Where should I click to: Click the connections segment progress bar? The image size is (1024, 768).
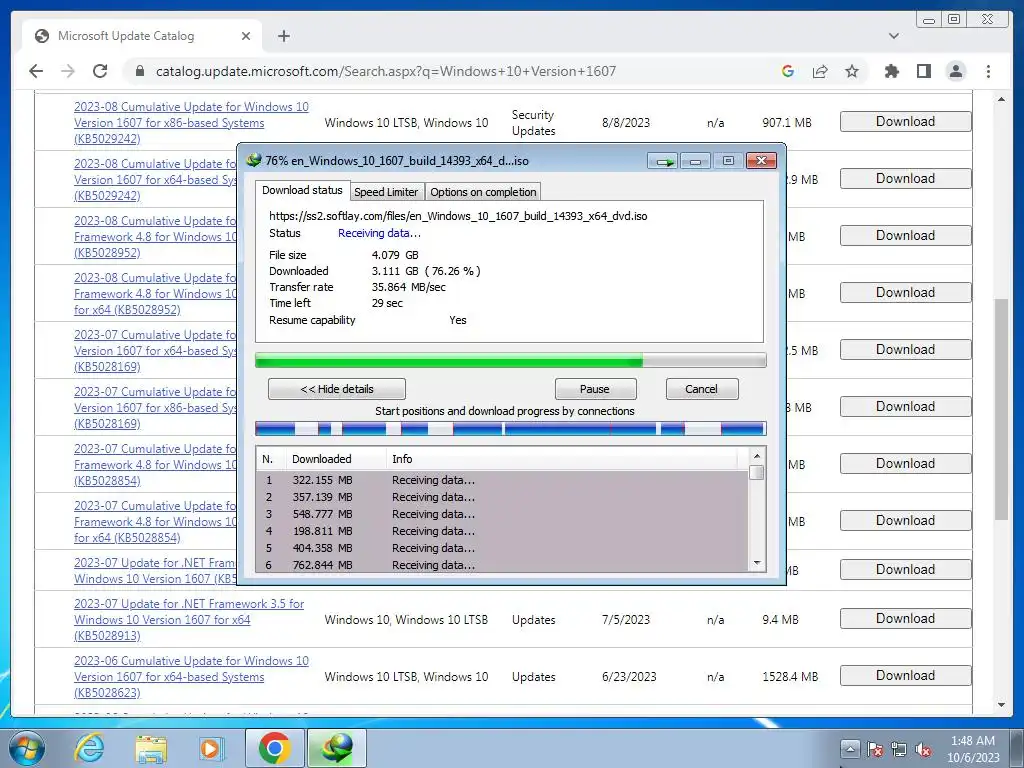pos(510,428)
